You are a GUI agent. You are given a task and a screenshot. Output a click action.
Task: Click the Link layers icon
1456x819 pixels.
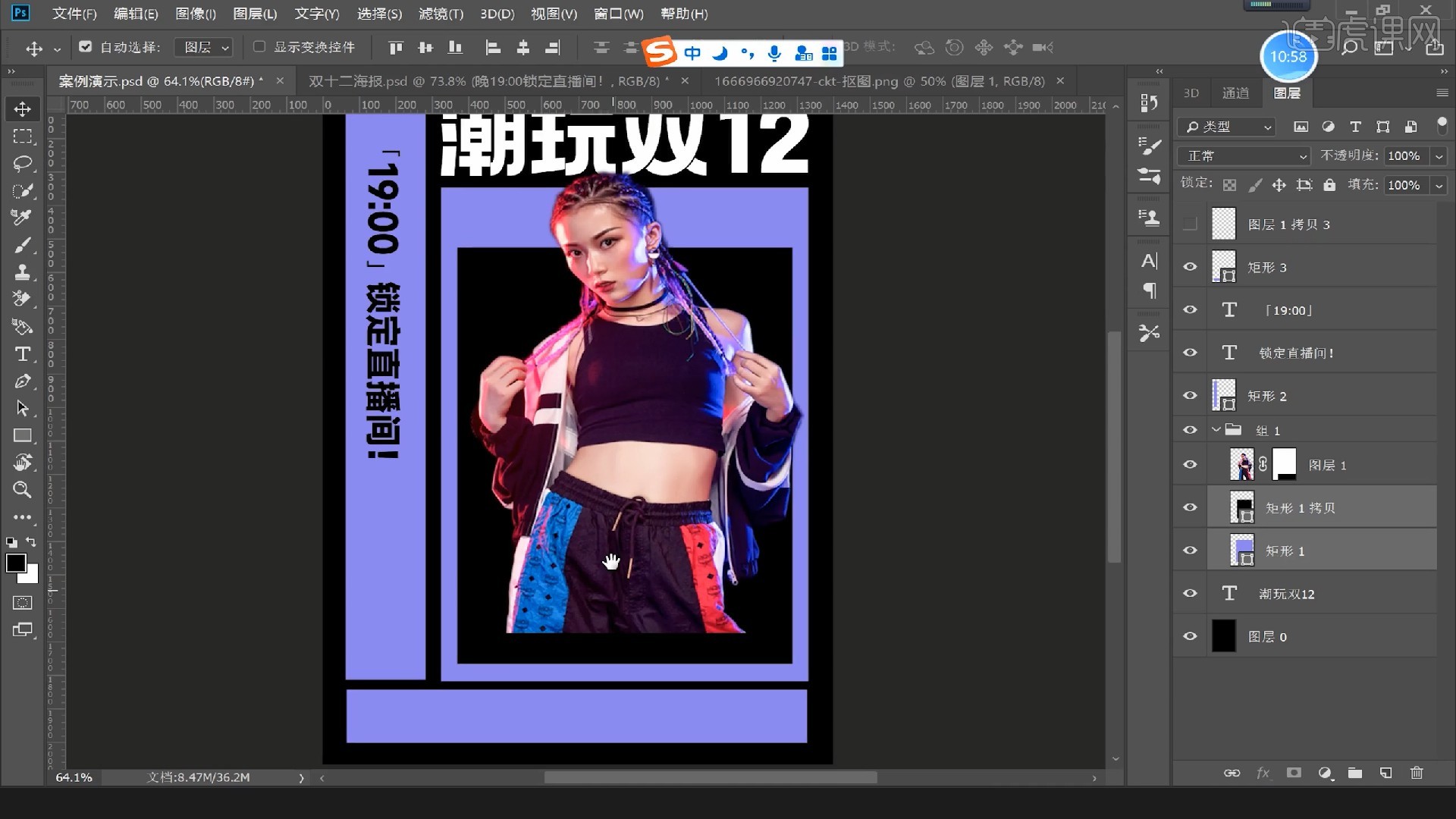point(1232,773)
